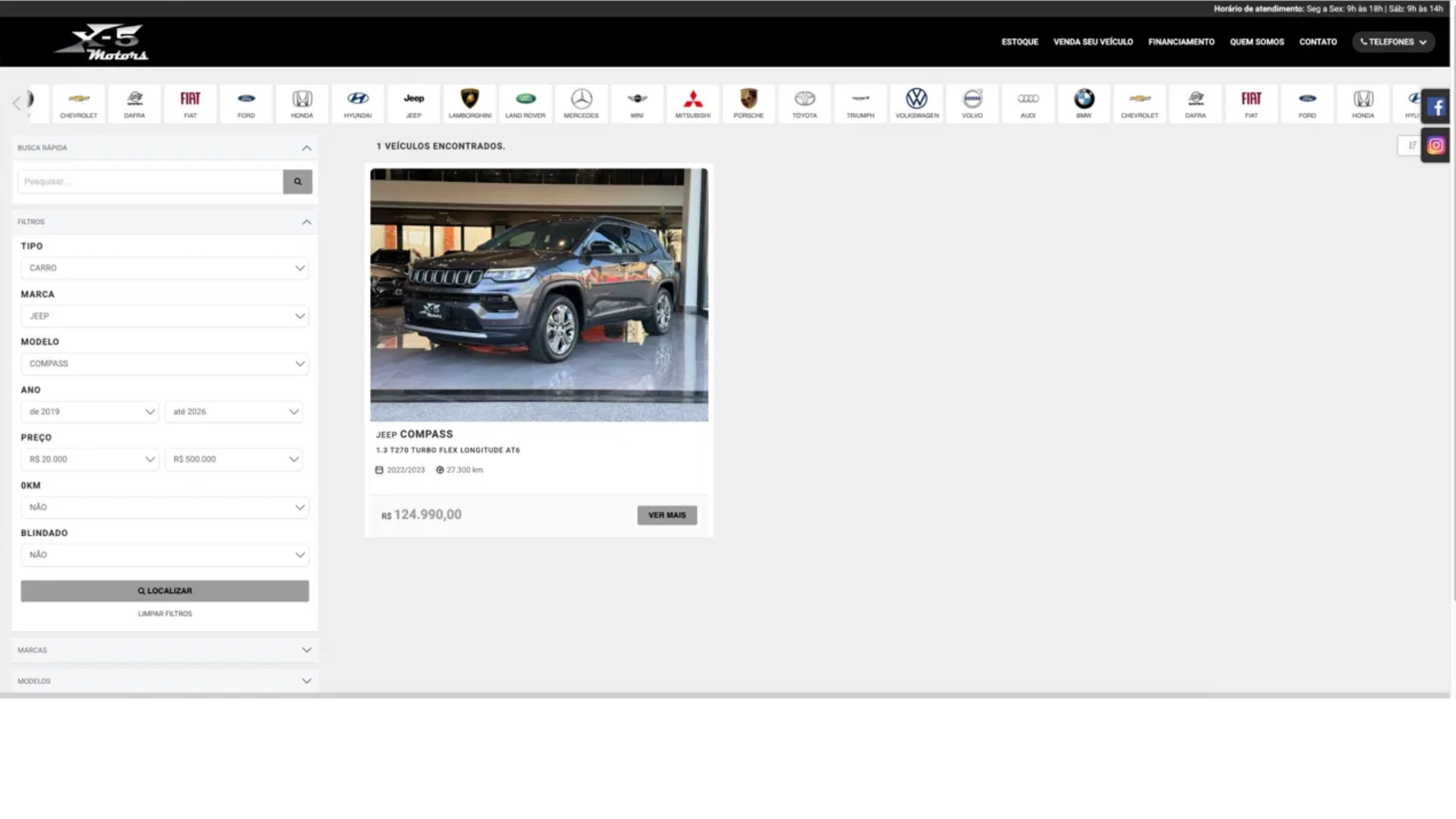Open the R$ 20.000 minimum price dropdown

click(90, 460)
